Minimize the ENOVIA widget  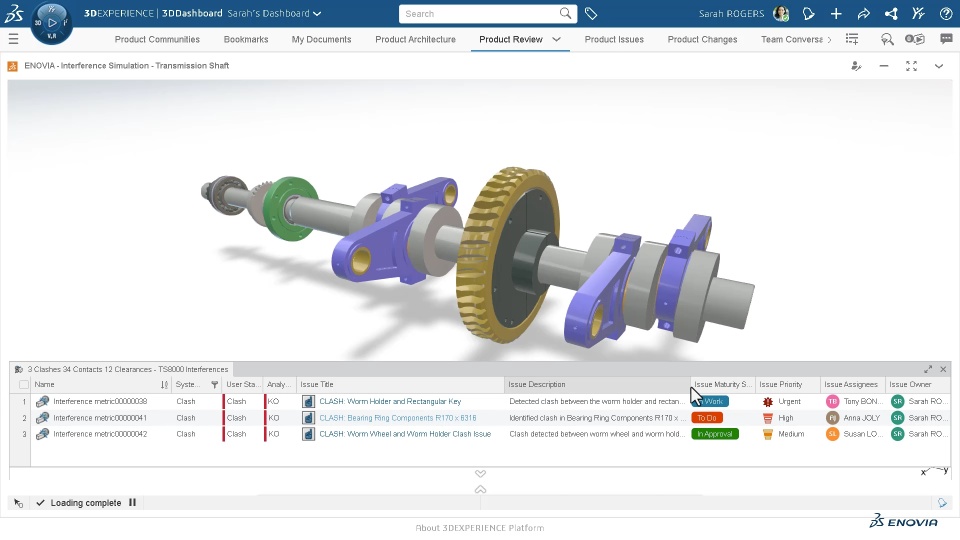pyautogui.click(x=883, y=66)
